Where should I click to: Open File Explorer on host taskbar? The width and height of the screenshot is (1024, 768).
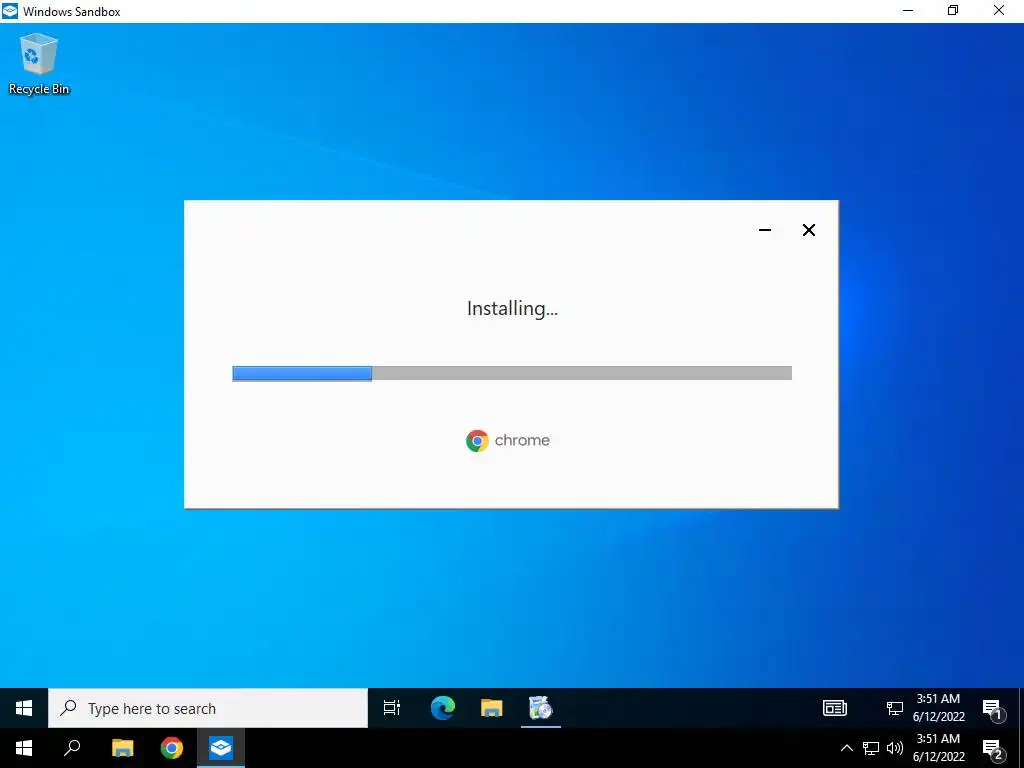point(122,748)
